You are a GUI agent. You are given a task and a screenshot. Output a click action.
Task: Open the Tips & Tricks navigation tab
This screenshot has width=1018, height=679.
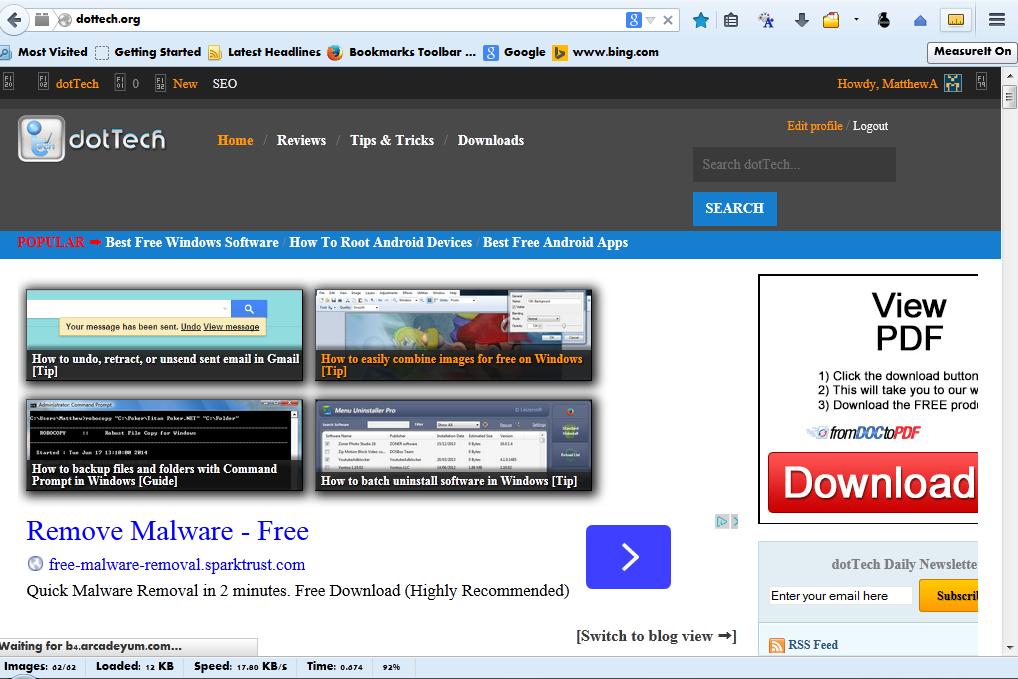point(391,140)
